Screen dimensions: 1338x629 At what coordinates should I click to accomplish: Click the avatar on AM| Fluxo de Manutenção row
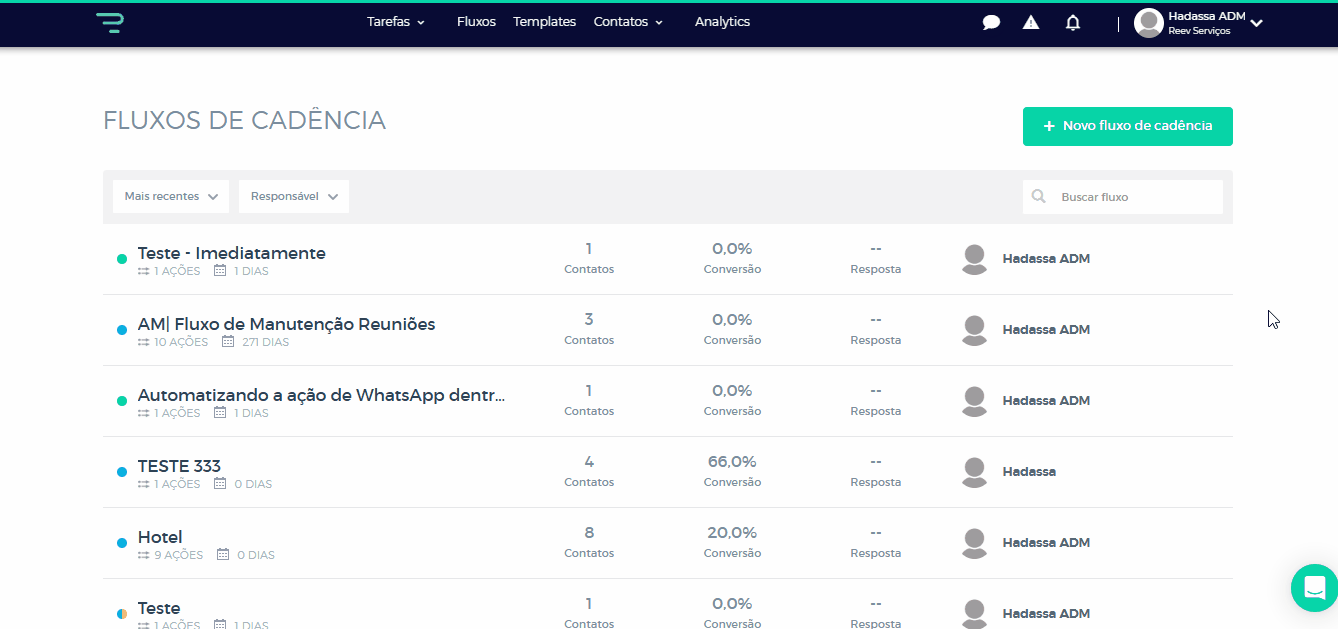975,330
